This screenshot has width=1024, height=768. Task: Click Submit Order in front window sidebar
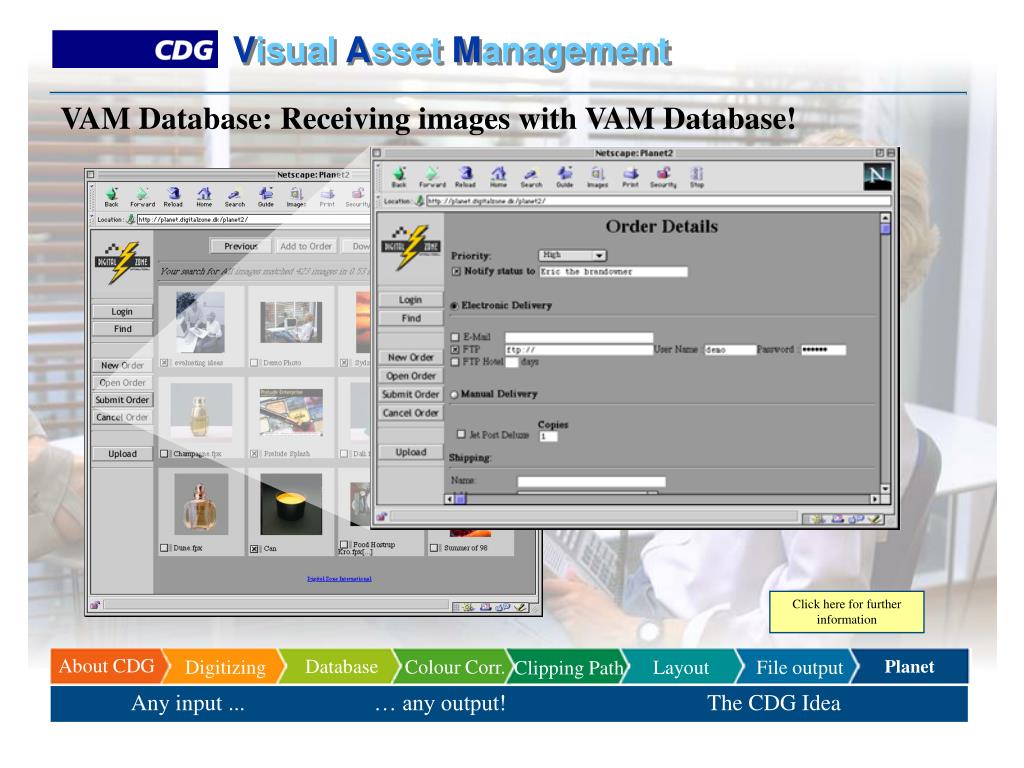(411, 394)
